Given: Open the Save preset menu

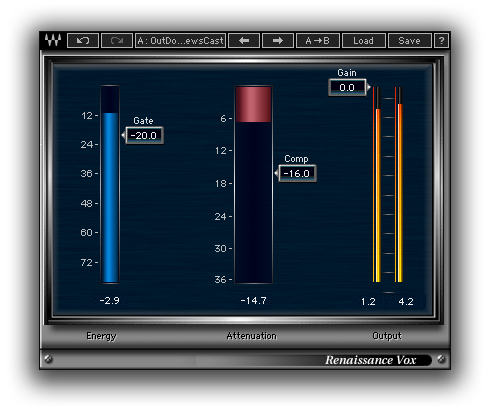Looking at the screenshot, I should 410,41.
